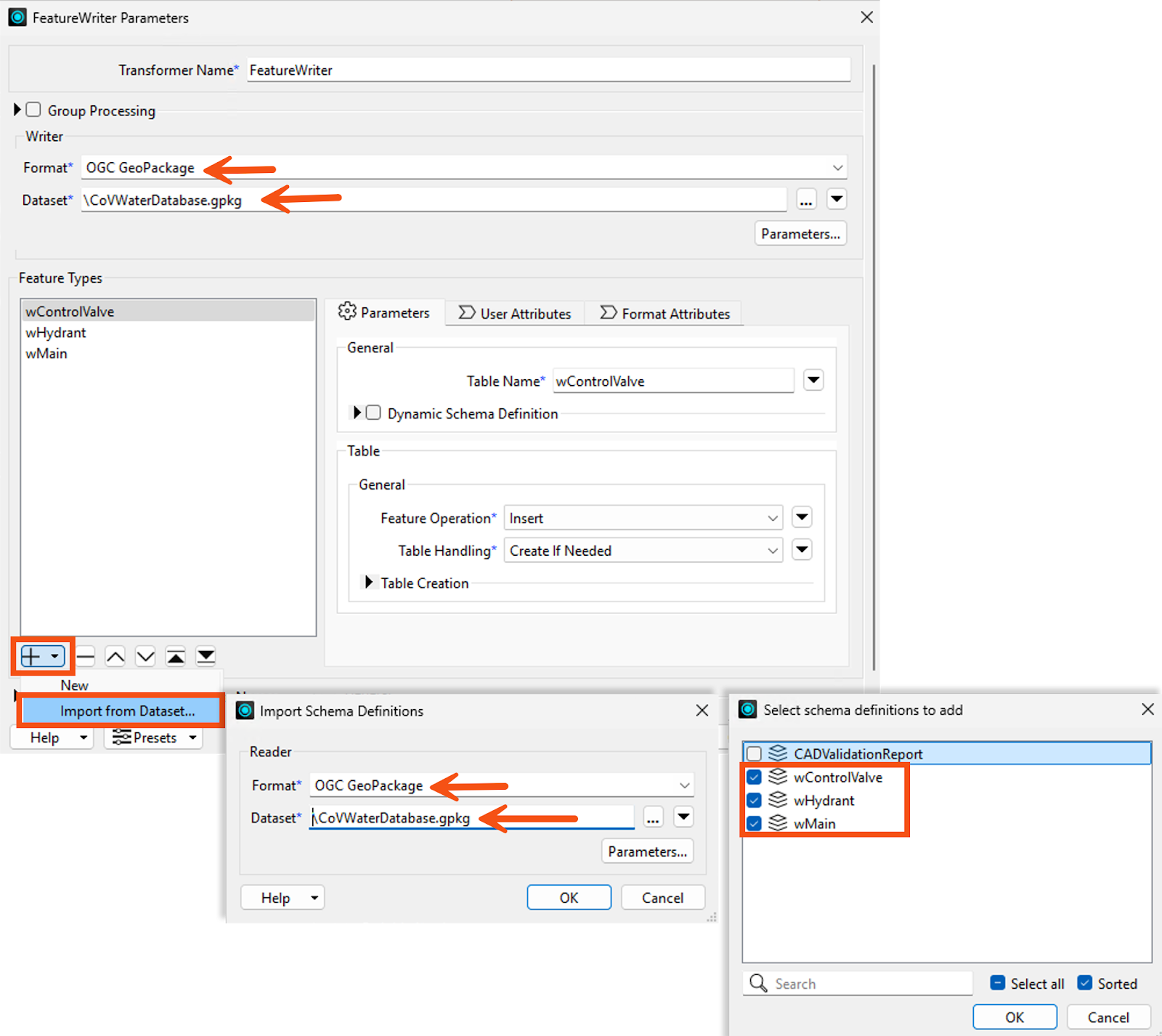Remove the selected feature type
1162x1036 pixels.
click(x=84, y=655)
